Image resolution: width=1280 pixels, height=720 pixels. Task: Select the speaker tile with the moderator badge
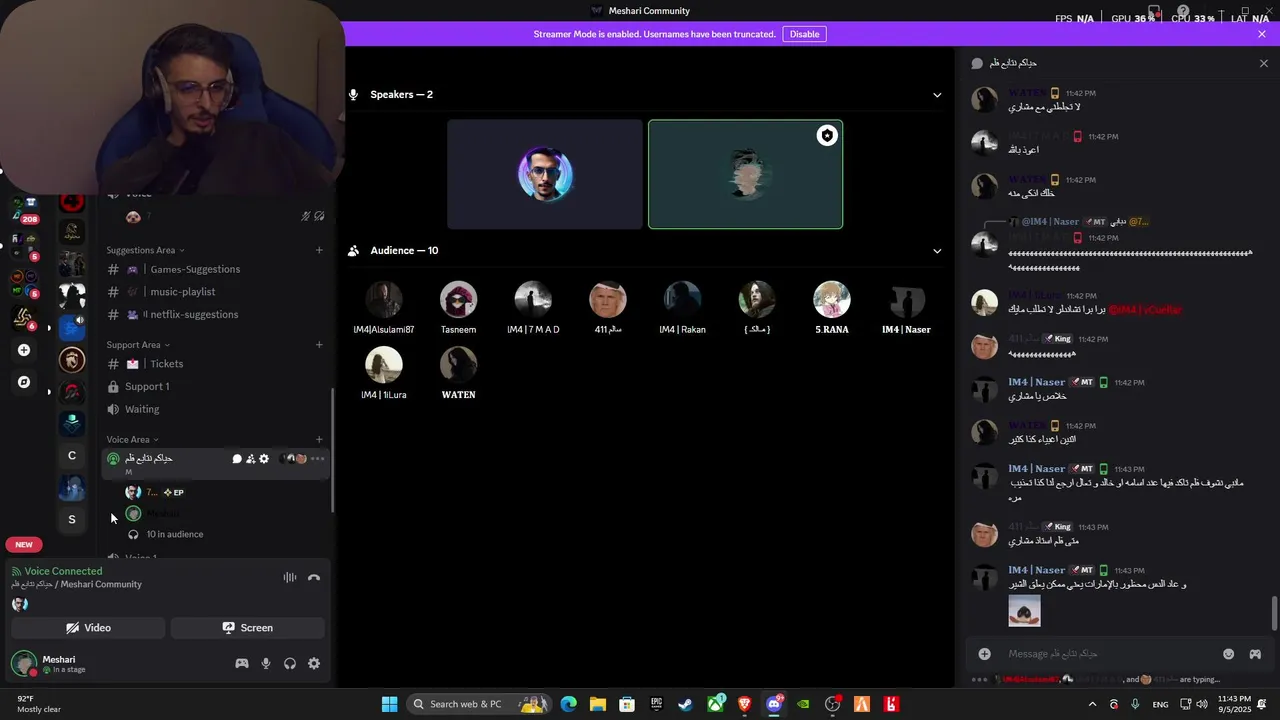pos(745,174)
